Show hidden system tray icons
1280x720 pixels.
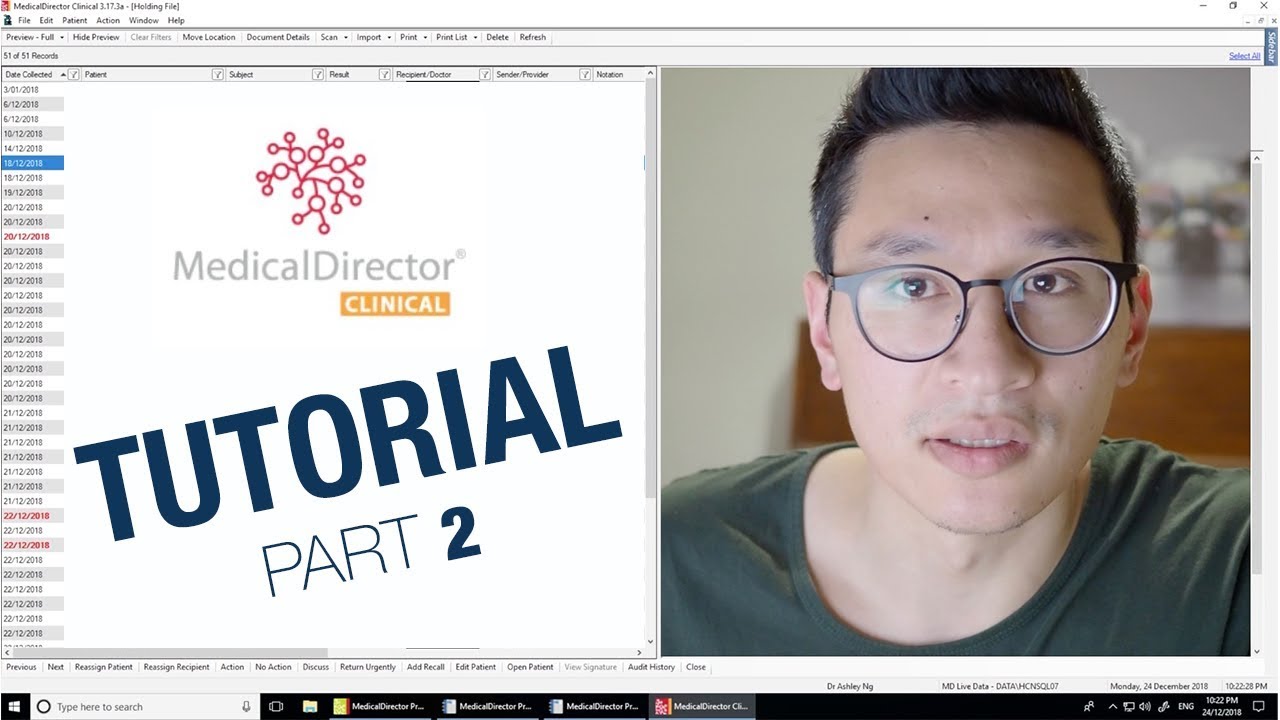pyautogui.click(x=1113, y=706)
